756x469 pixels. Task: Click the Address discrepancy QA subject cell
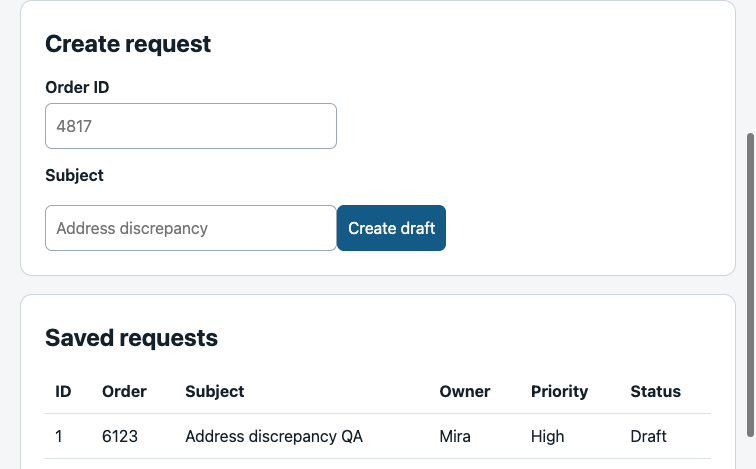[x=274, y=436]
